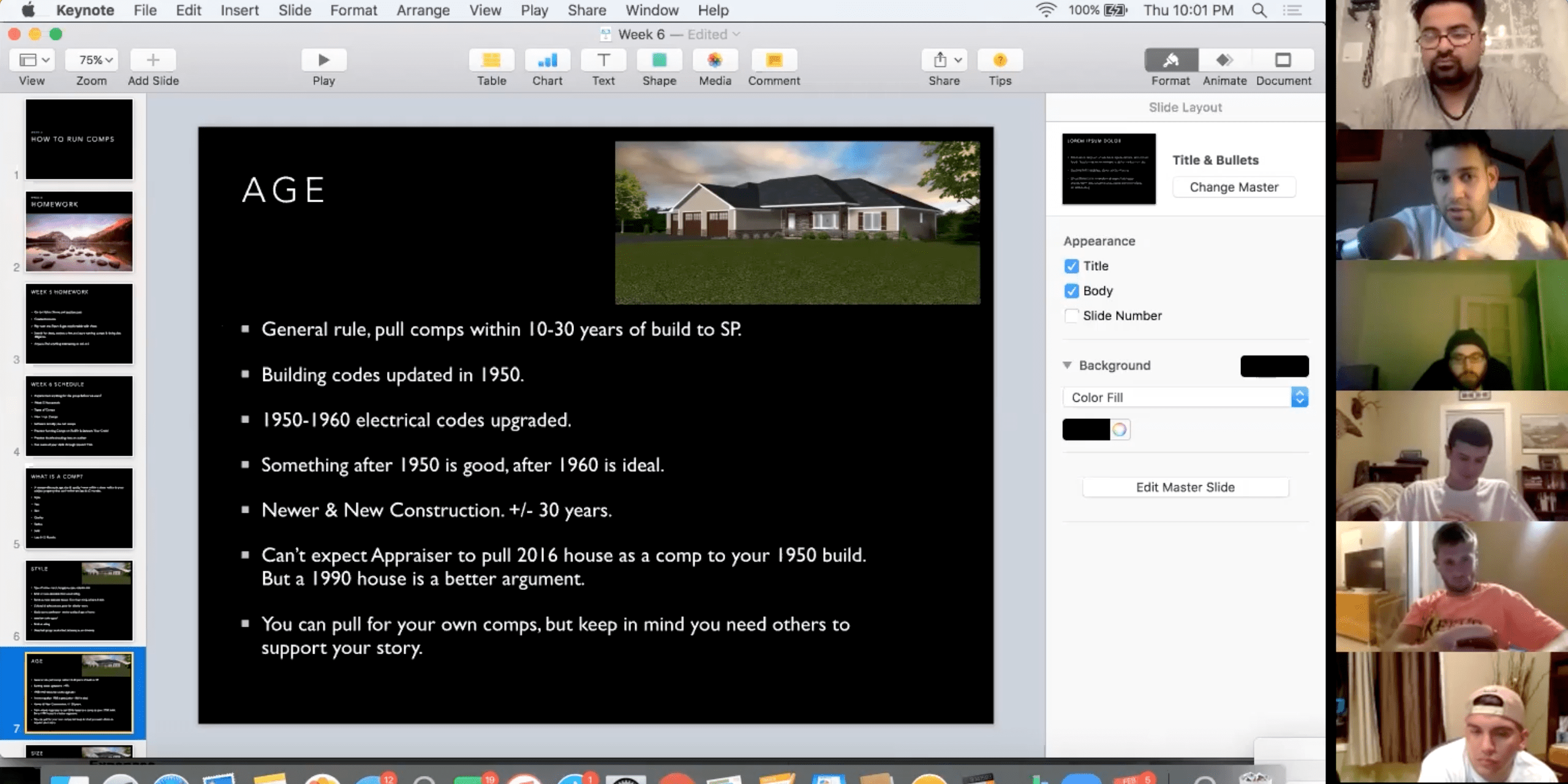
Task: Select slide 2 Homework thumbnail
Action: pos(79,232)
